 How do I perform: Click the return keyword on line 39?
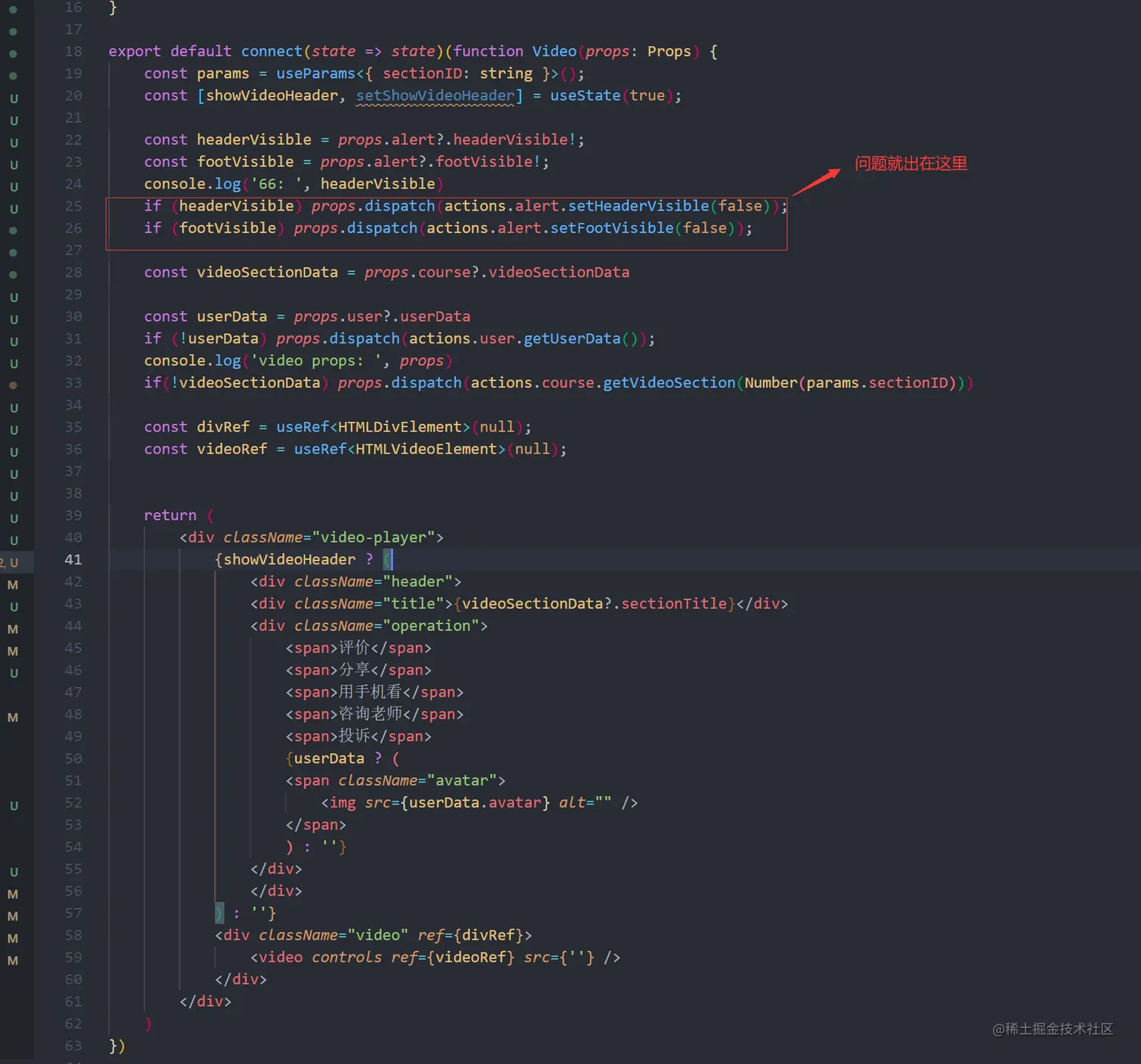pyautogui.click(x=171, y=515)
